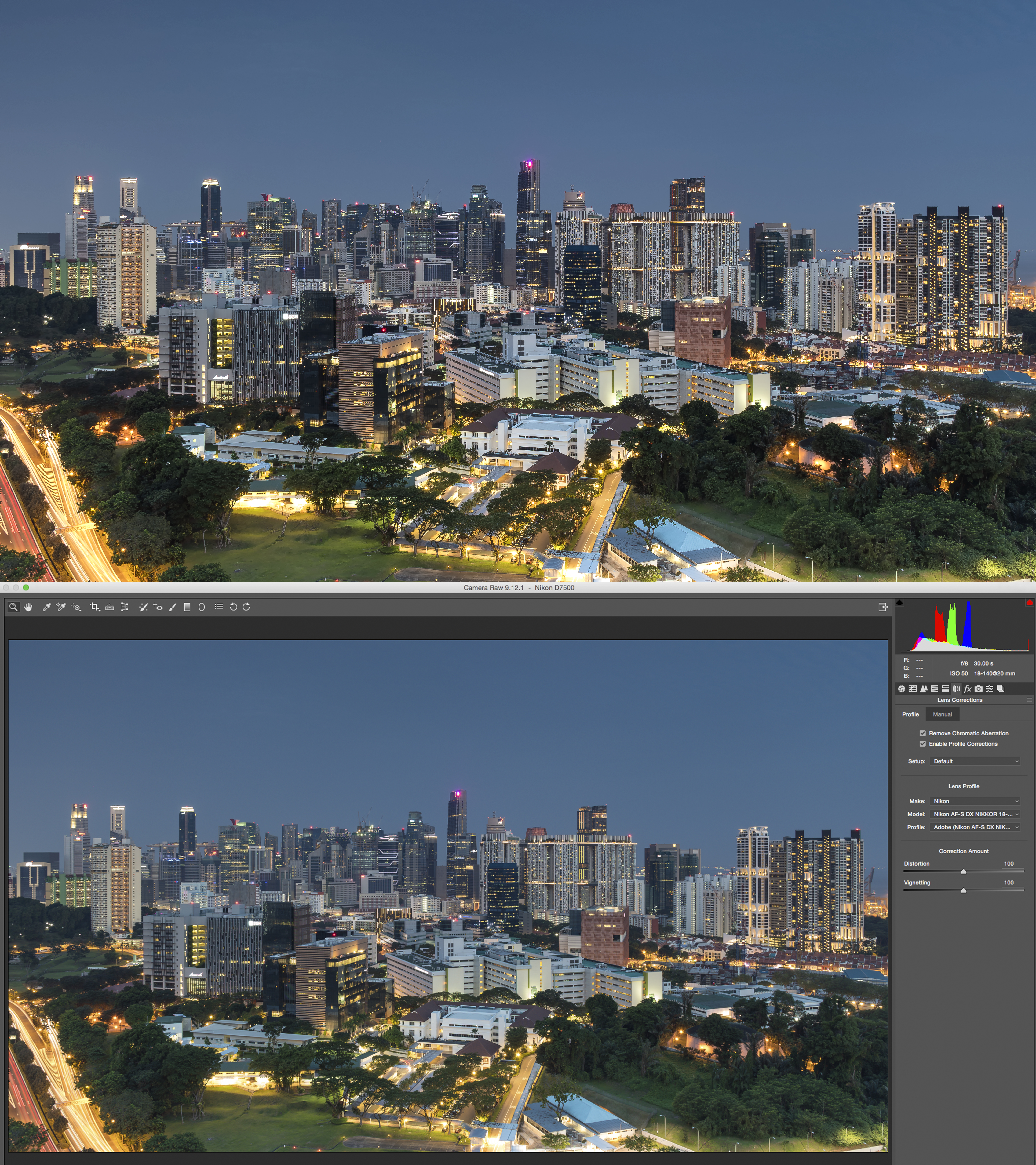1036x1165 pixels.
Task: Open the Effects fx panel tab
Action: [968, 688]
